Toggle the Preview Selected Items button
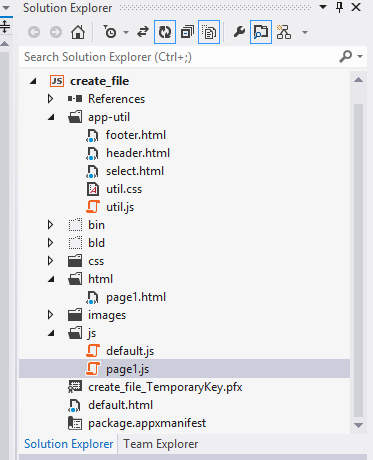 click(261, 32)
